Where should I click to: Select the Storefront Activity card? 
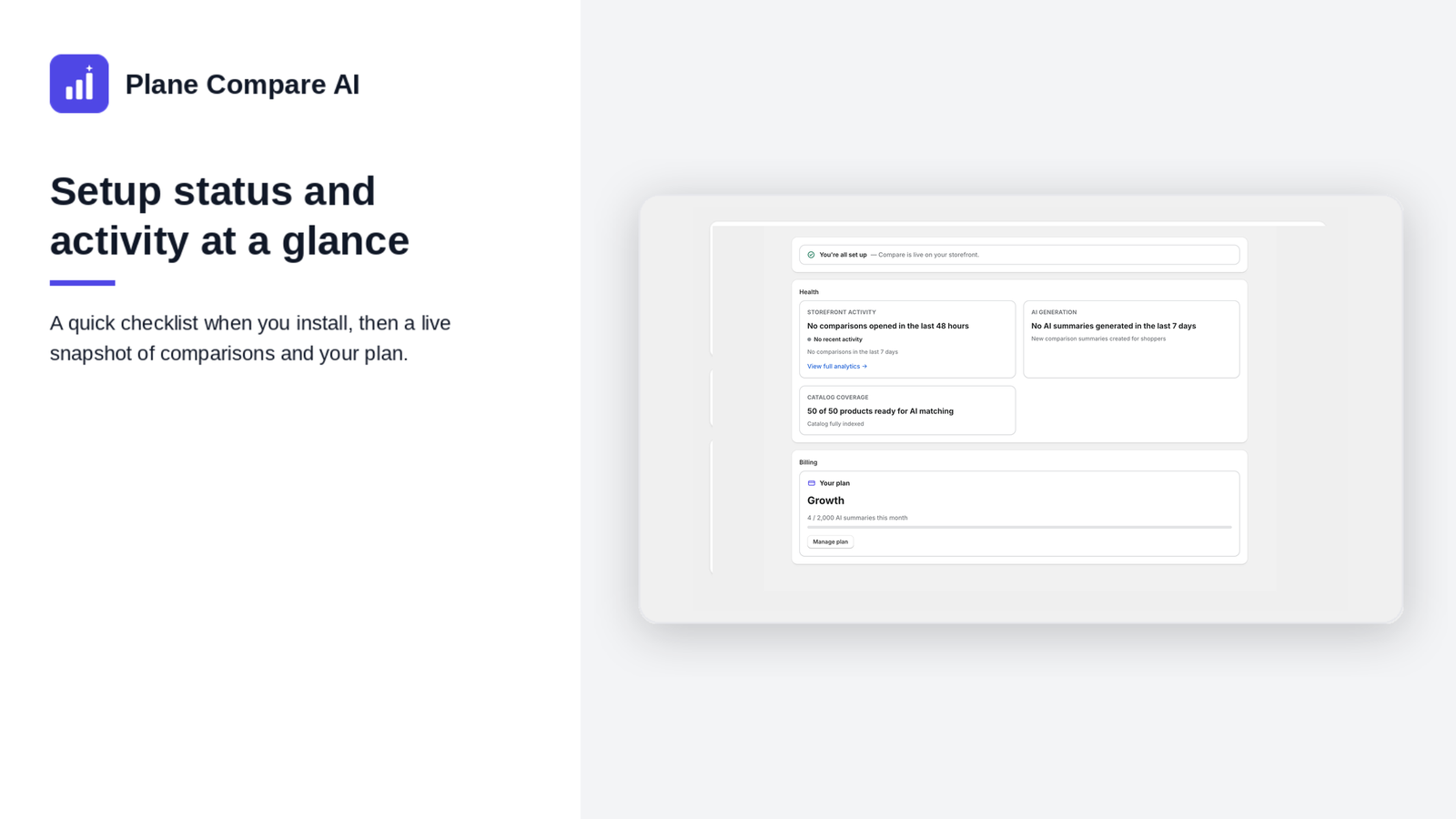(x=907, y=339)
